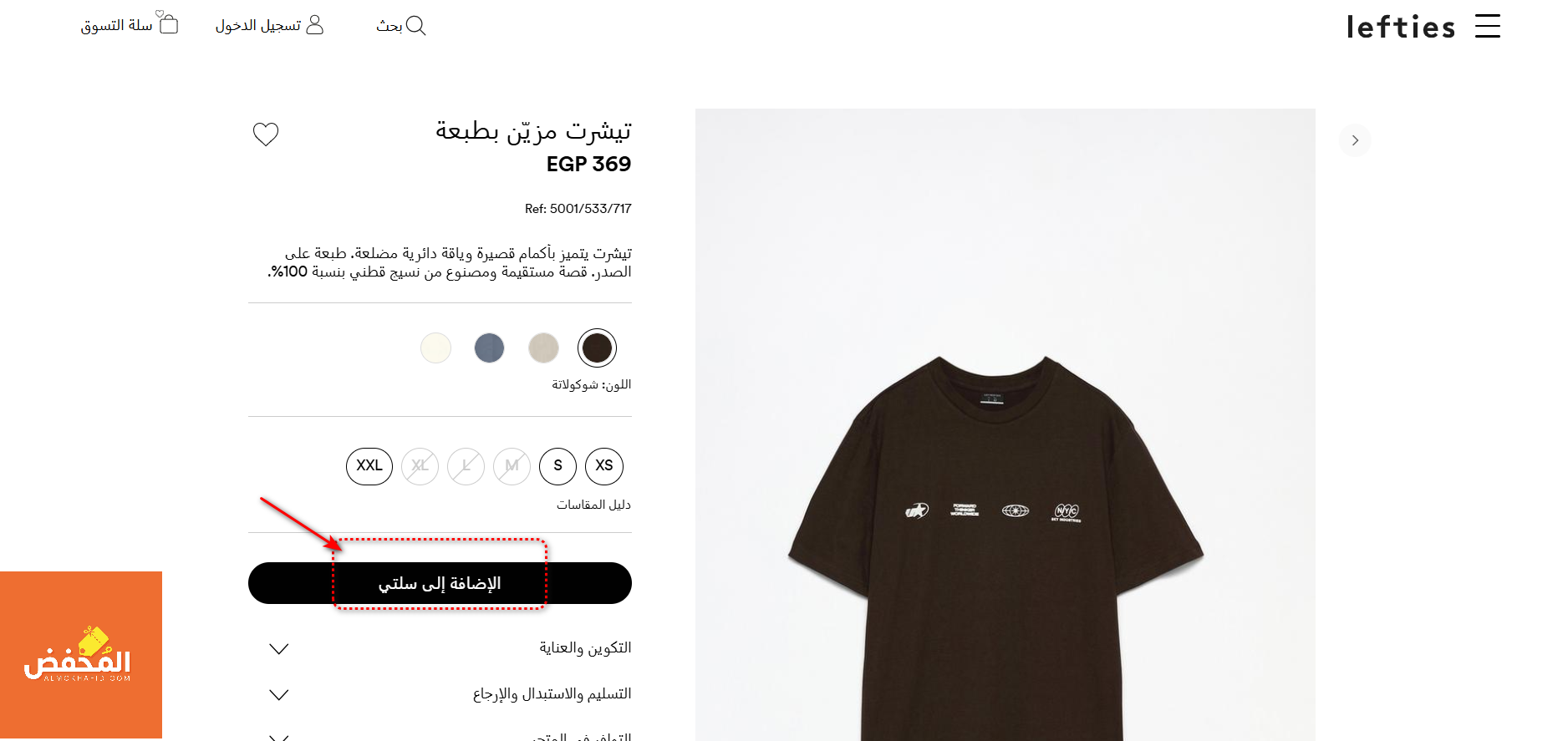Viewport: 1568px width, 741px height.
Task: Choose the blue color swatch
Action: tap(489, 348)
